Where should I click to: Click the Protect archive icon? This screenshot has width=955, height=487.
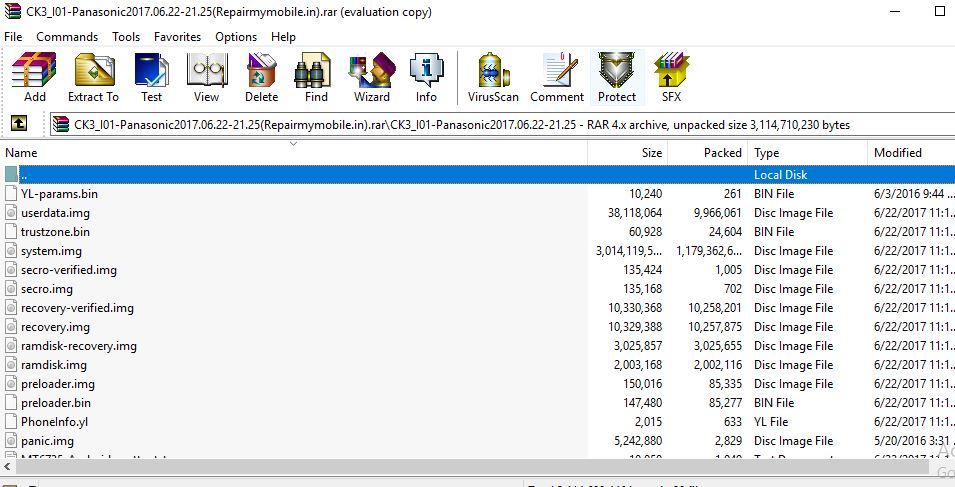pos(616,78)
